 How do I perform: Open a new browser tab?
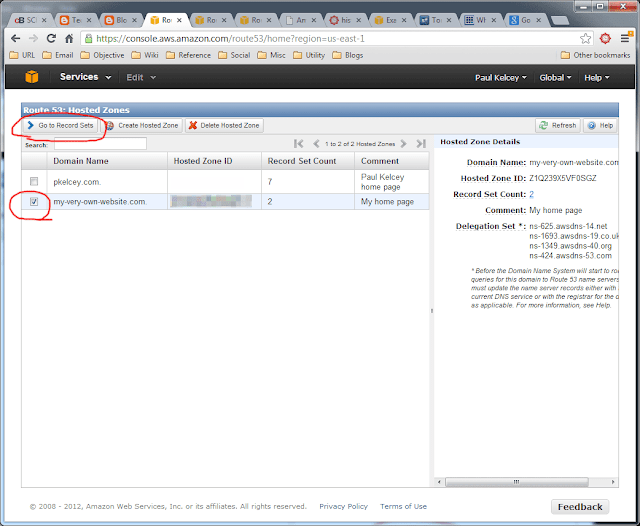coord(560,20)
